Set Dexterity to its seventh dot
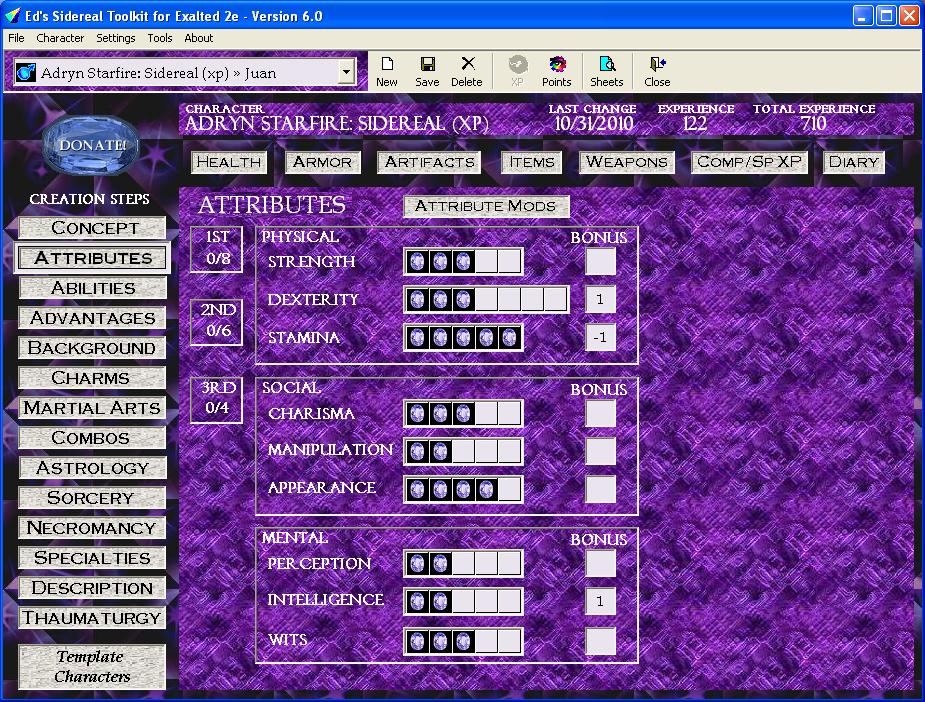Viewport: 925px width, 702px height. [555, 300]
